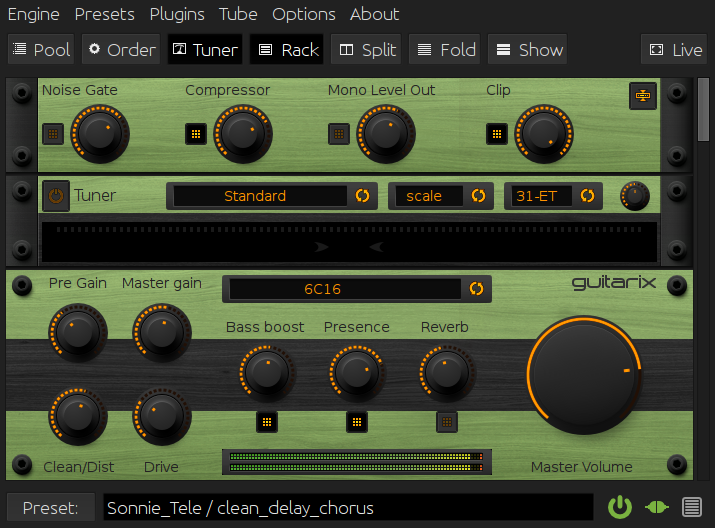Click the preset name field
715x528 pixels.
pyautogui.click(x=349, y=507)
